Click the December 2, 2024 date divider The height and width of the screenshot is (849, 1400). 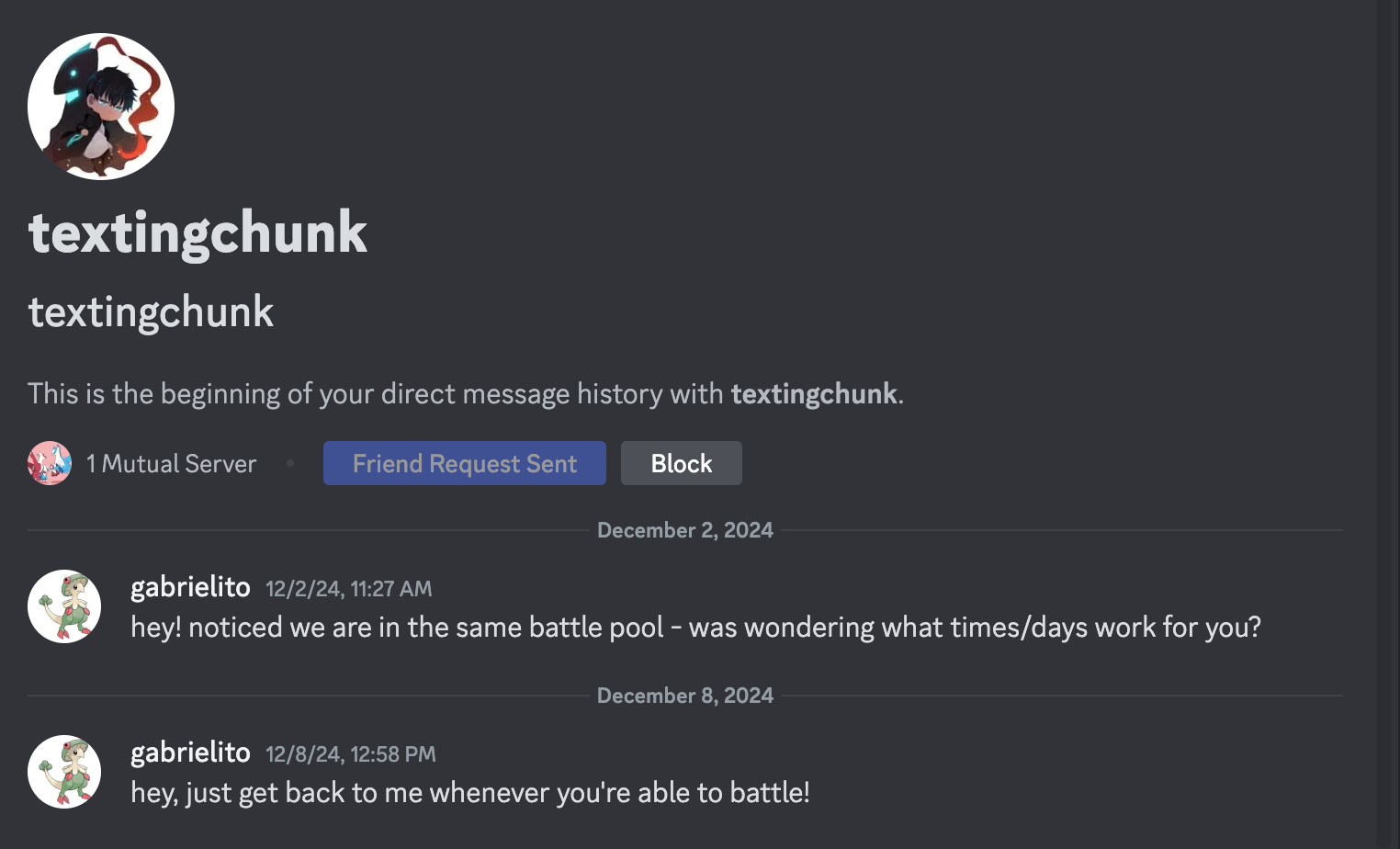pos(685,530)
